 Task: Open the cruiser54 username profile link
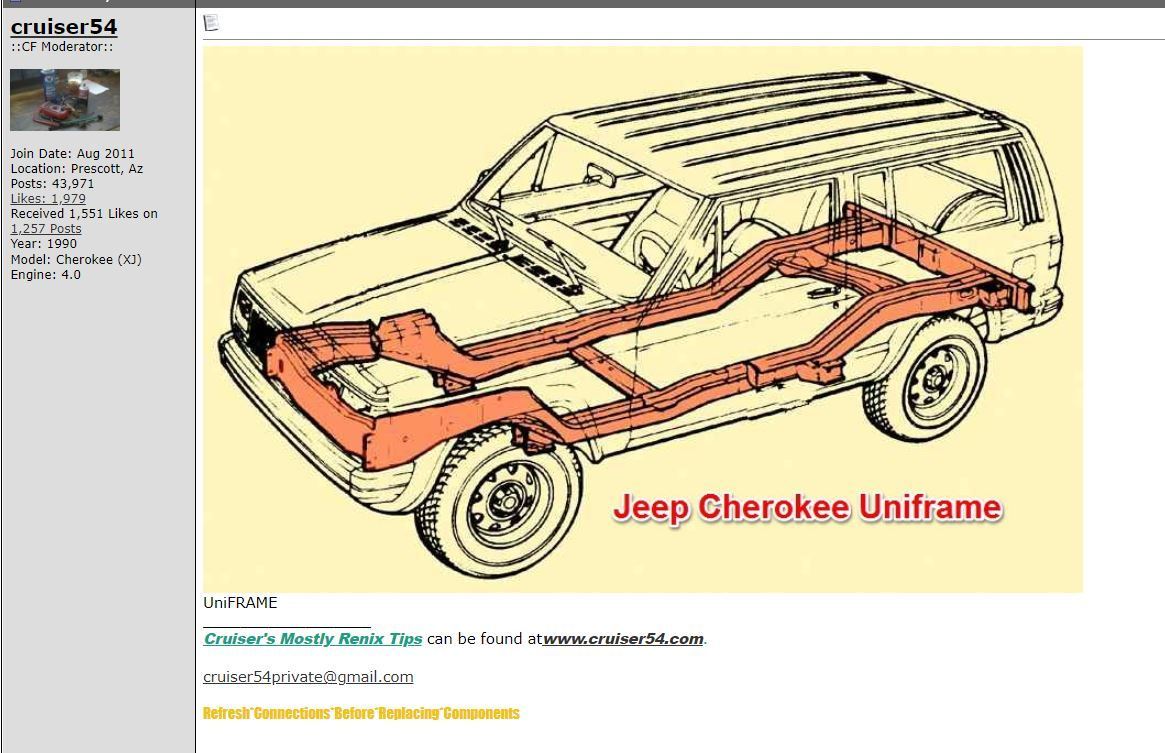64,27
